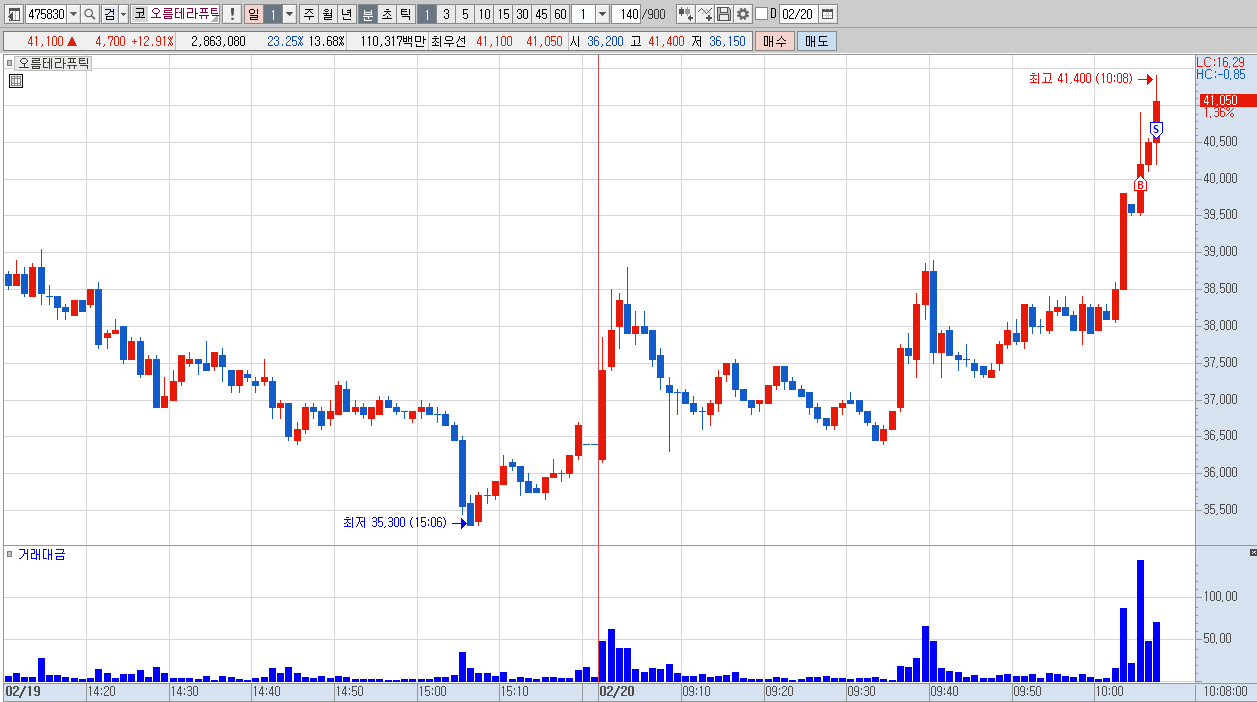The image size is (1257, 702).
Task: Toggle the left panel layout icon
Action: [x=15, y=14]
